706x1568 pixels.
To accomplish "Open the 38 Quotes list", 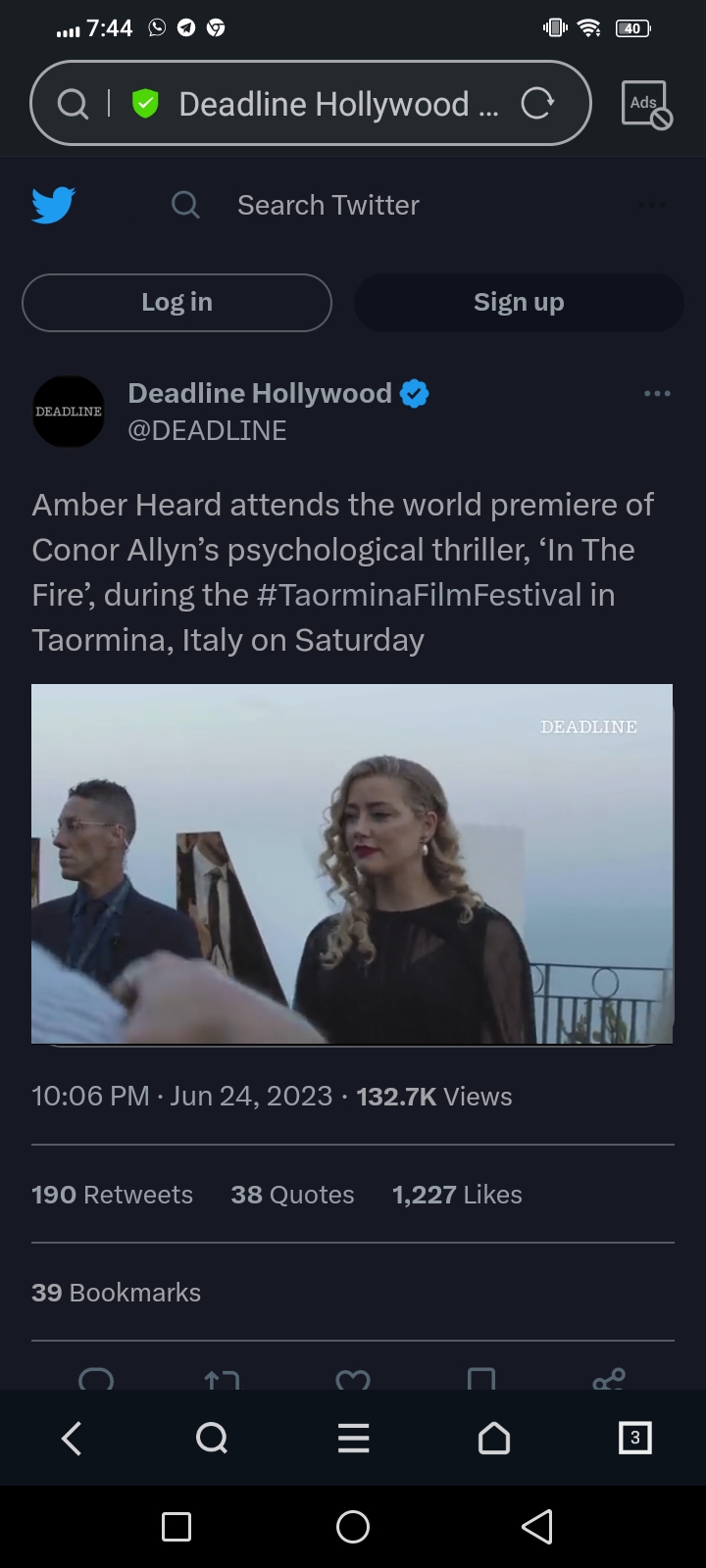I will (x=292, y=1195).
